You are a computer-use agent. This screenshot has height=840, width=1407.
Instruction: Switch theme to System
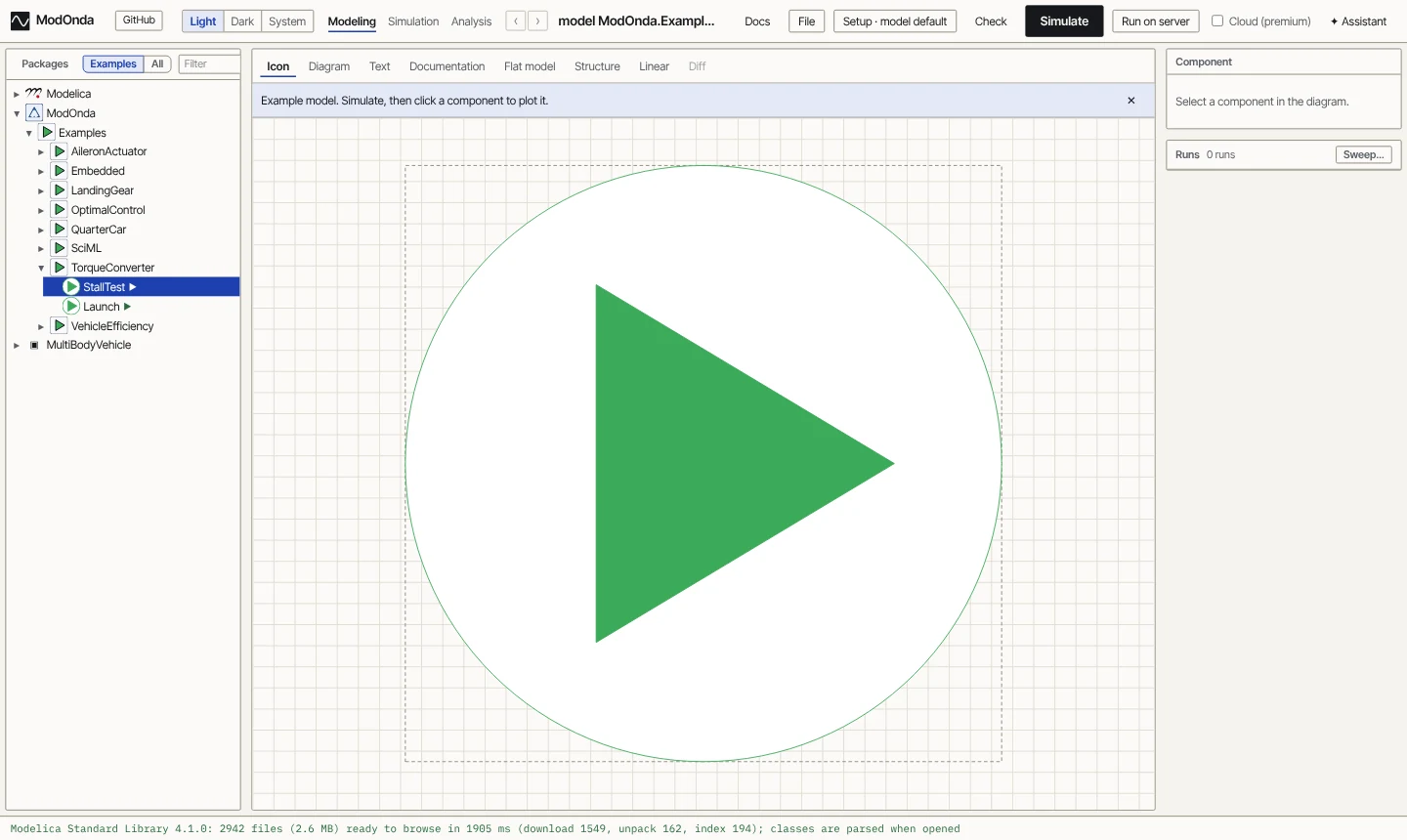point(287,21)
